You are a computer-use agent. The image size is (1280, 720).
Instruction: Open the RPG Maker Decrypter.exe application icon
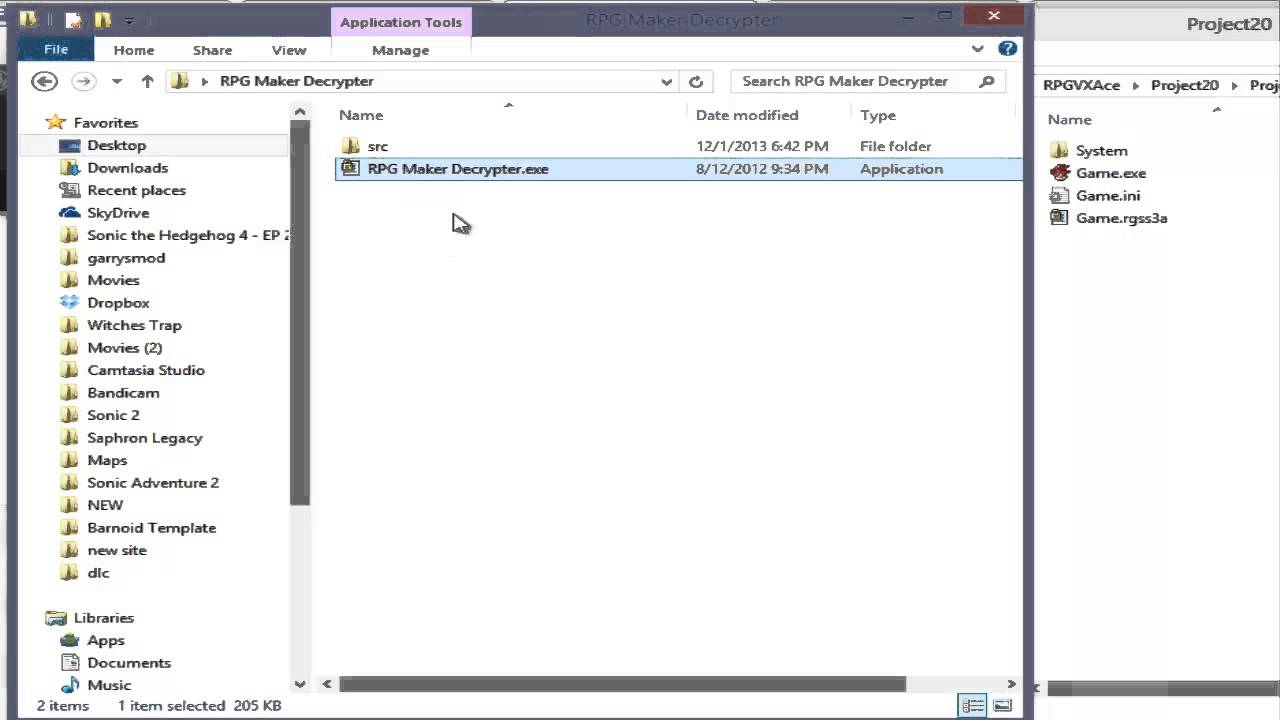point(350,168)
